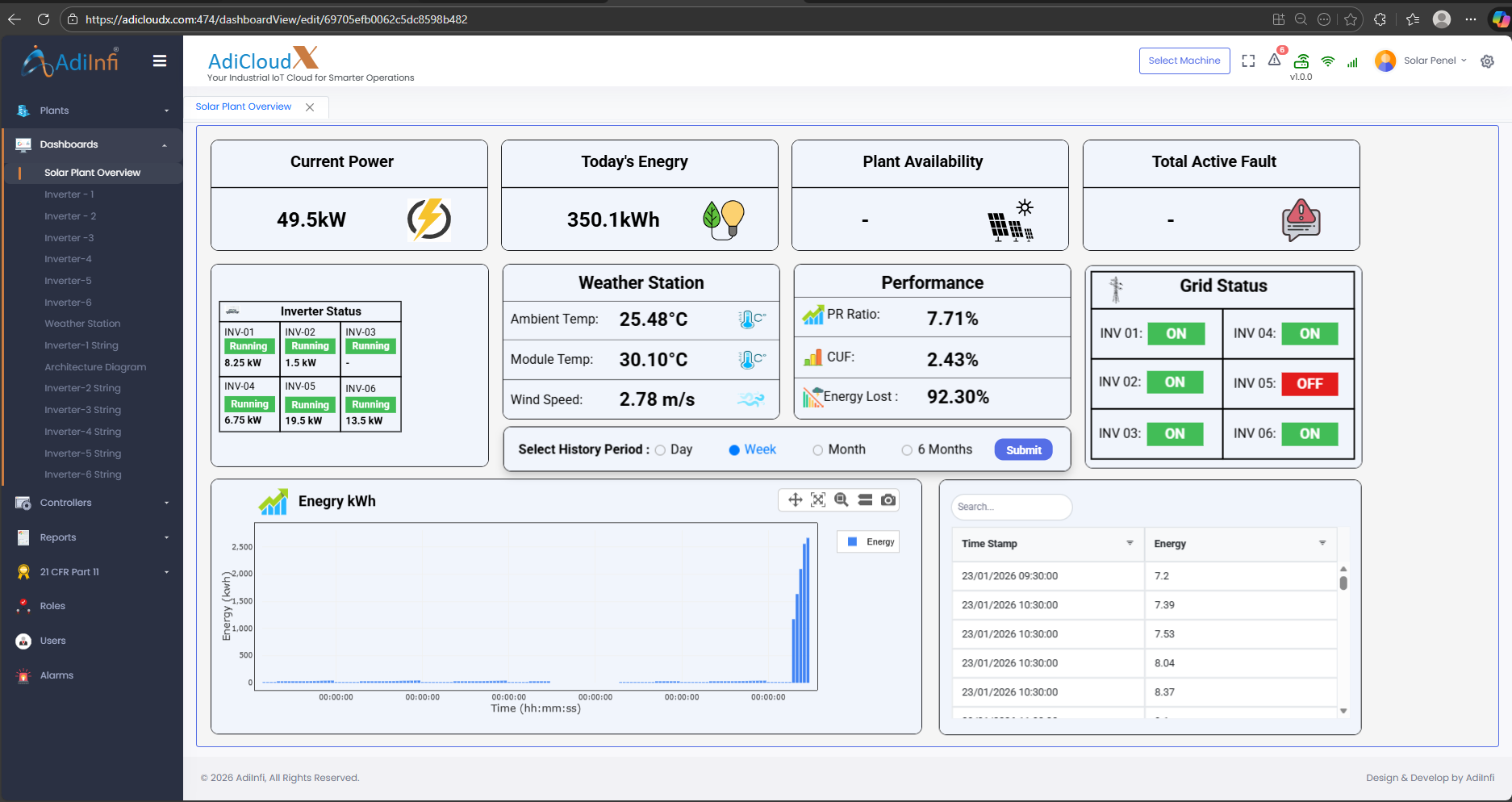The width and height of the screenshot is (1512, 802).
Task: Close the Solar Plant Overview tab
Action: click(310, 107)
